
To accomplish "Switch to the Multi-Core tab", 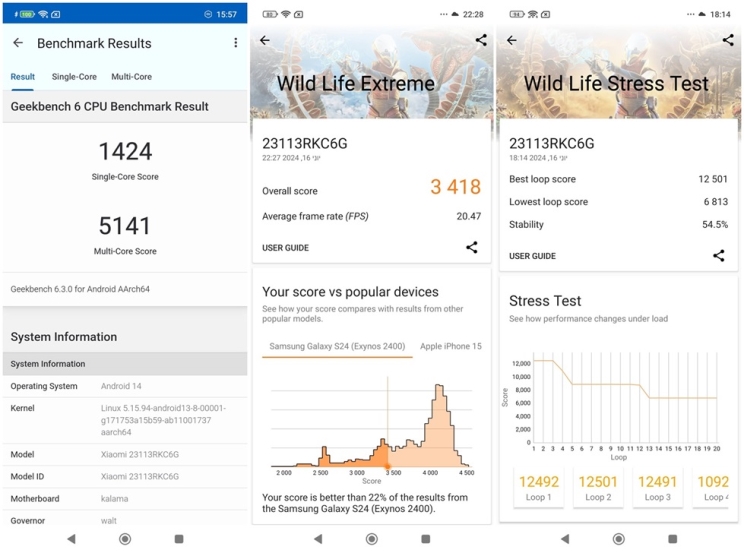I will pos(131,77).
